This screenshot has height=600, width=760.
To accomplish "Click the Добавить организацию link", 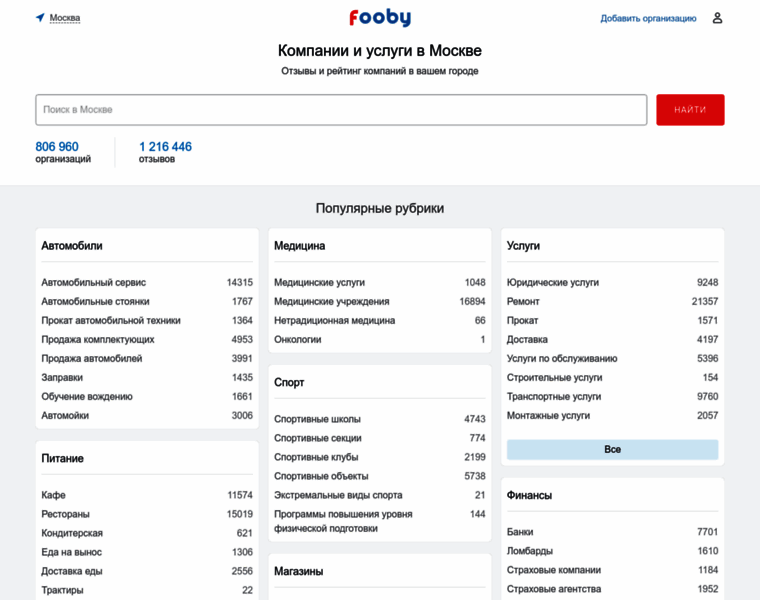I will (x=648, y=18).
